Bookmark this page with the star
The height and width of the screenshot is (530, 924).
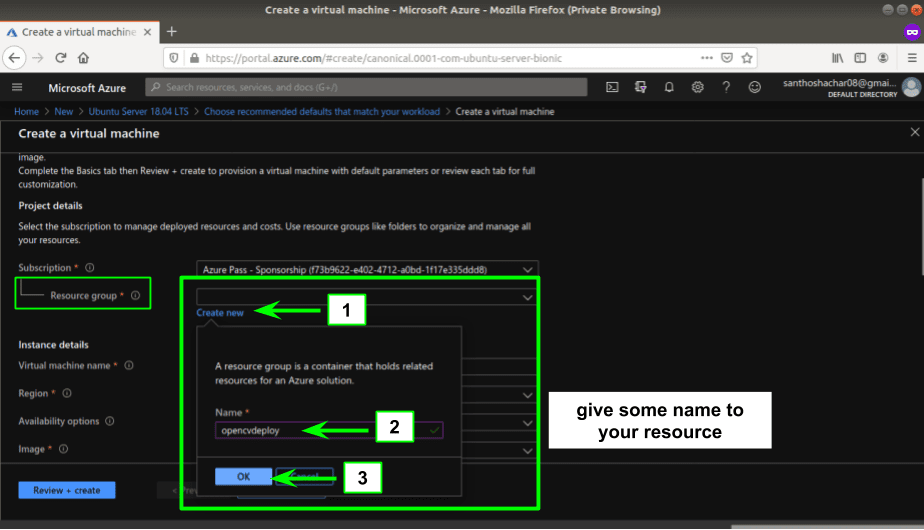point(747,58)
